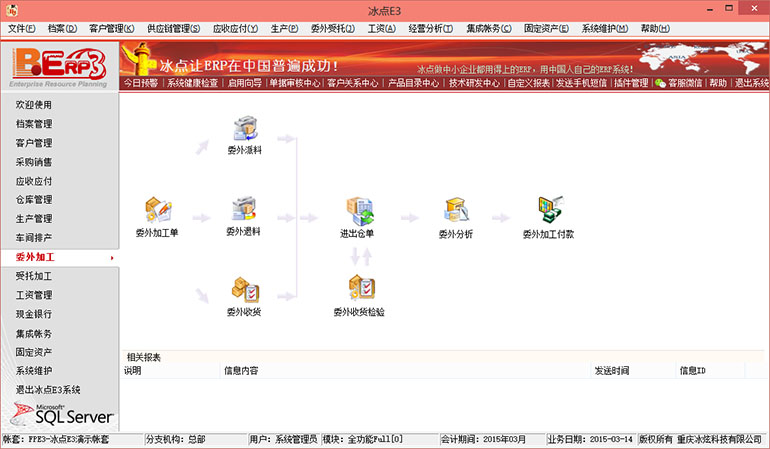This screenshot has width=770, height=449.
Task: Click the WeChat icon beside 客服微信
Action: click(x=660, y=83)
